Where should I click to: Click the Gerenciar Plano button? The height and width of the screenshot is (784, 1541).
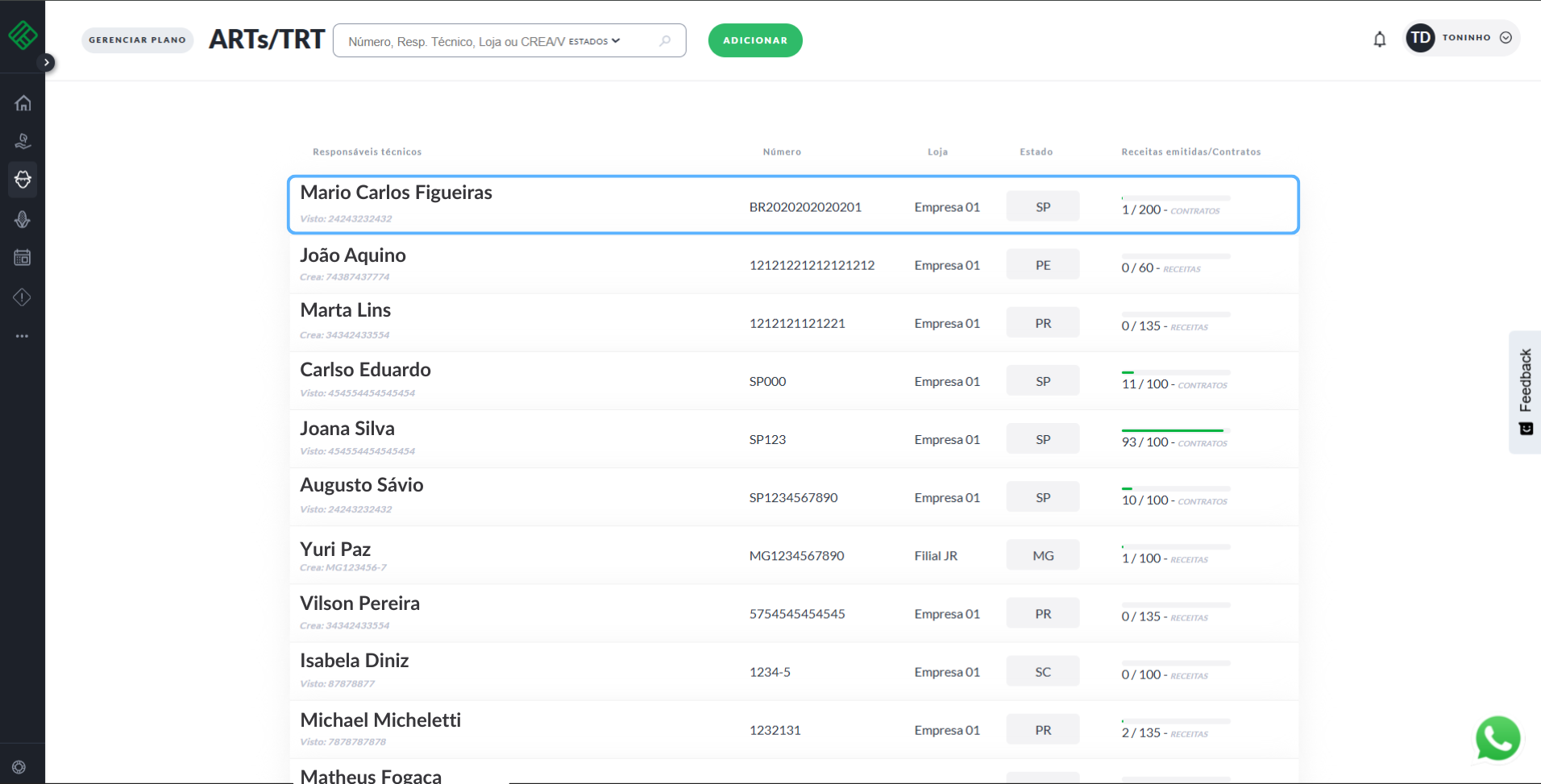(x=137, y=40)
